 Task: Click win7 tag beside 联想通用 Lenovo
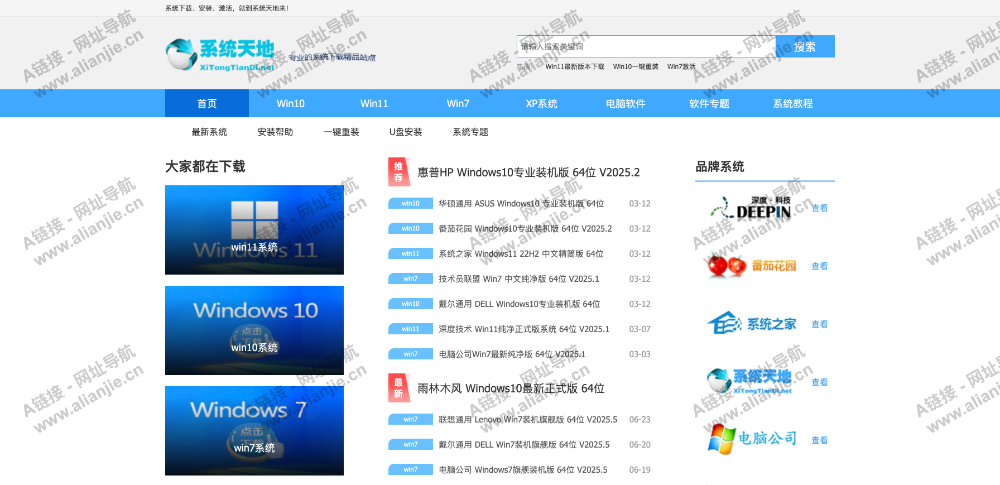(x=411, y=419)
